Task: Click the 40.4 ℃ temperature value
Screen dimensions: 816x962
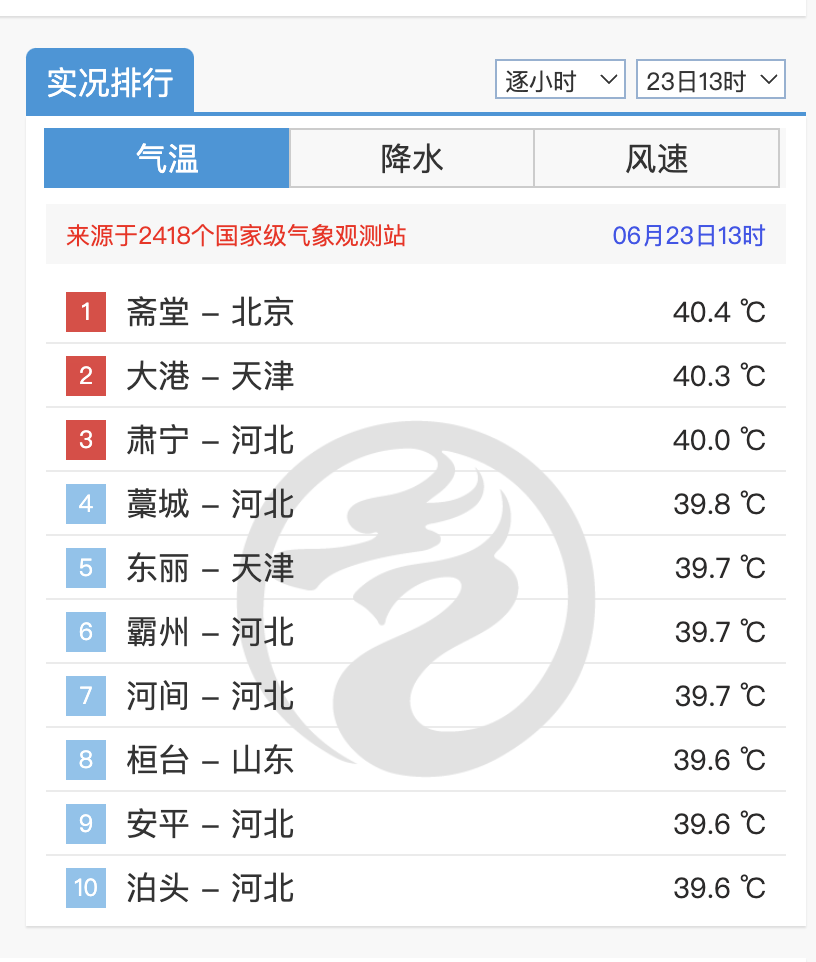Action: pos(717,312)
